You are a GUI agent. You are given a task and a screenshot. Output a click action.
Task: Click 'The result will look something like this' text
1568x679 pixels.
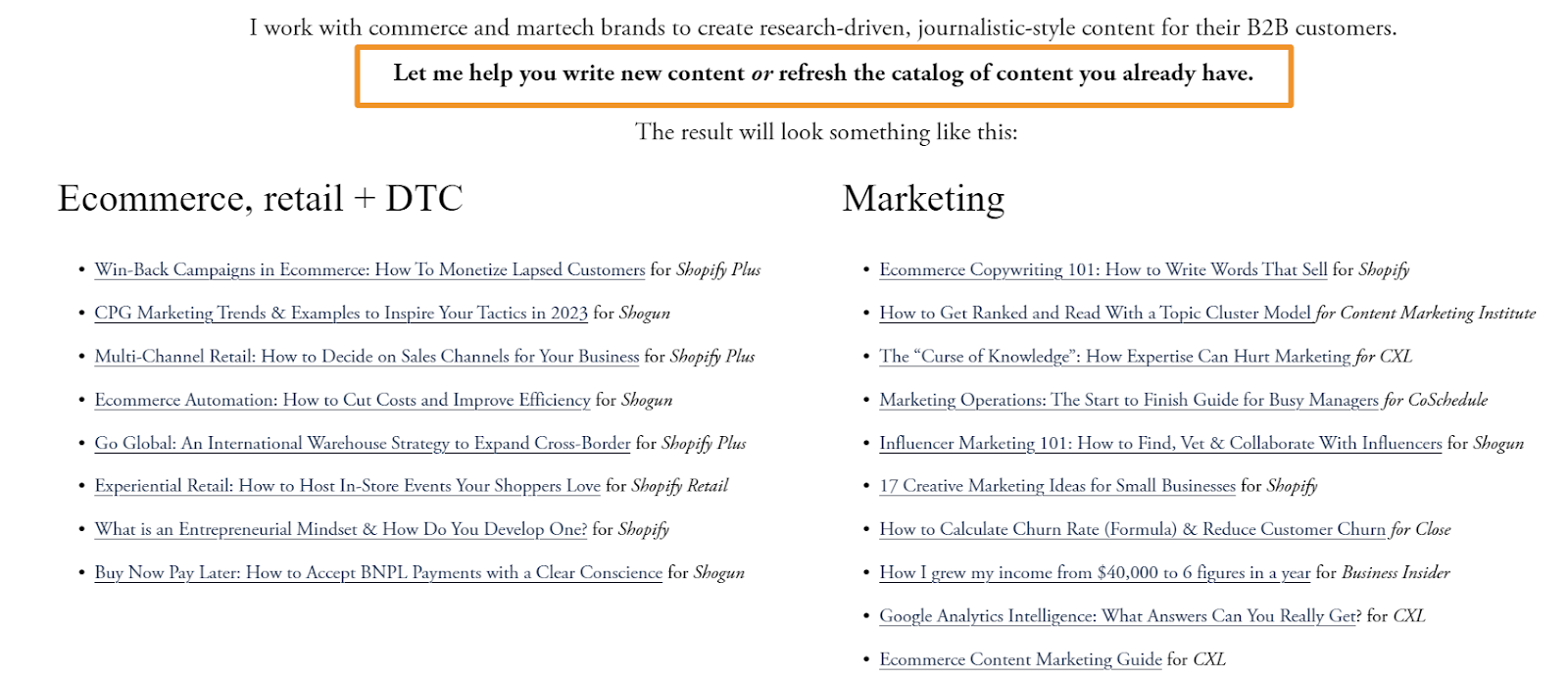coord(826,132)
